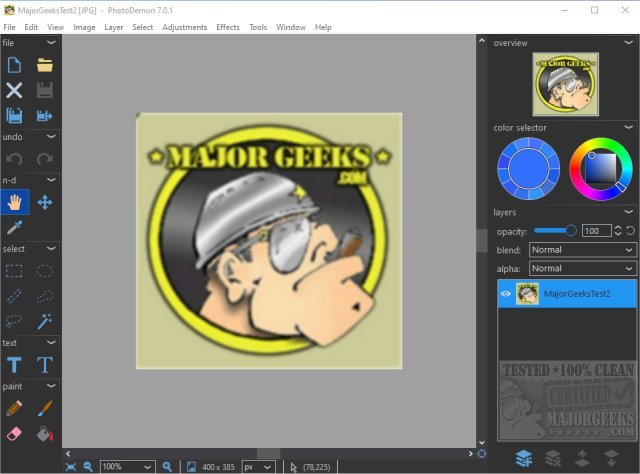Viewport: 640px width, 474px height.
Task: Hide the MajorGeeksTest2 layer using eye icon
Action: [506, 293]
